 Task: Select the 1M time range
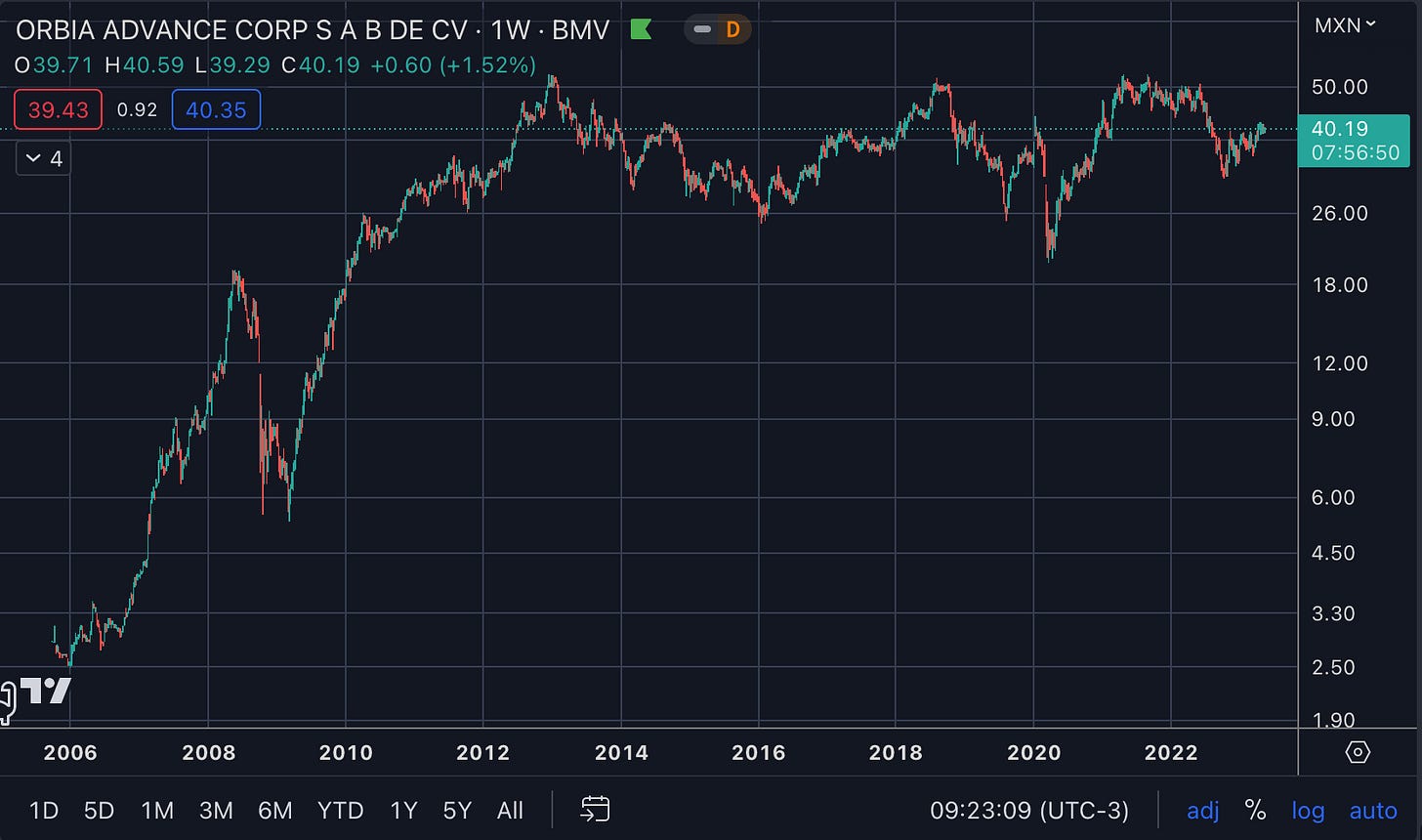(157, 810)
